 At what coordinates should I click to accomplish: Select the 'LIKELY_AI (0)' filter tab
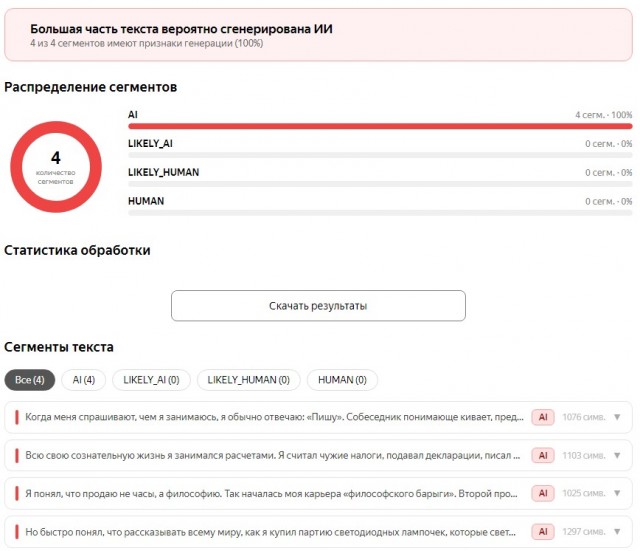click(x=151, y=380)
